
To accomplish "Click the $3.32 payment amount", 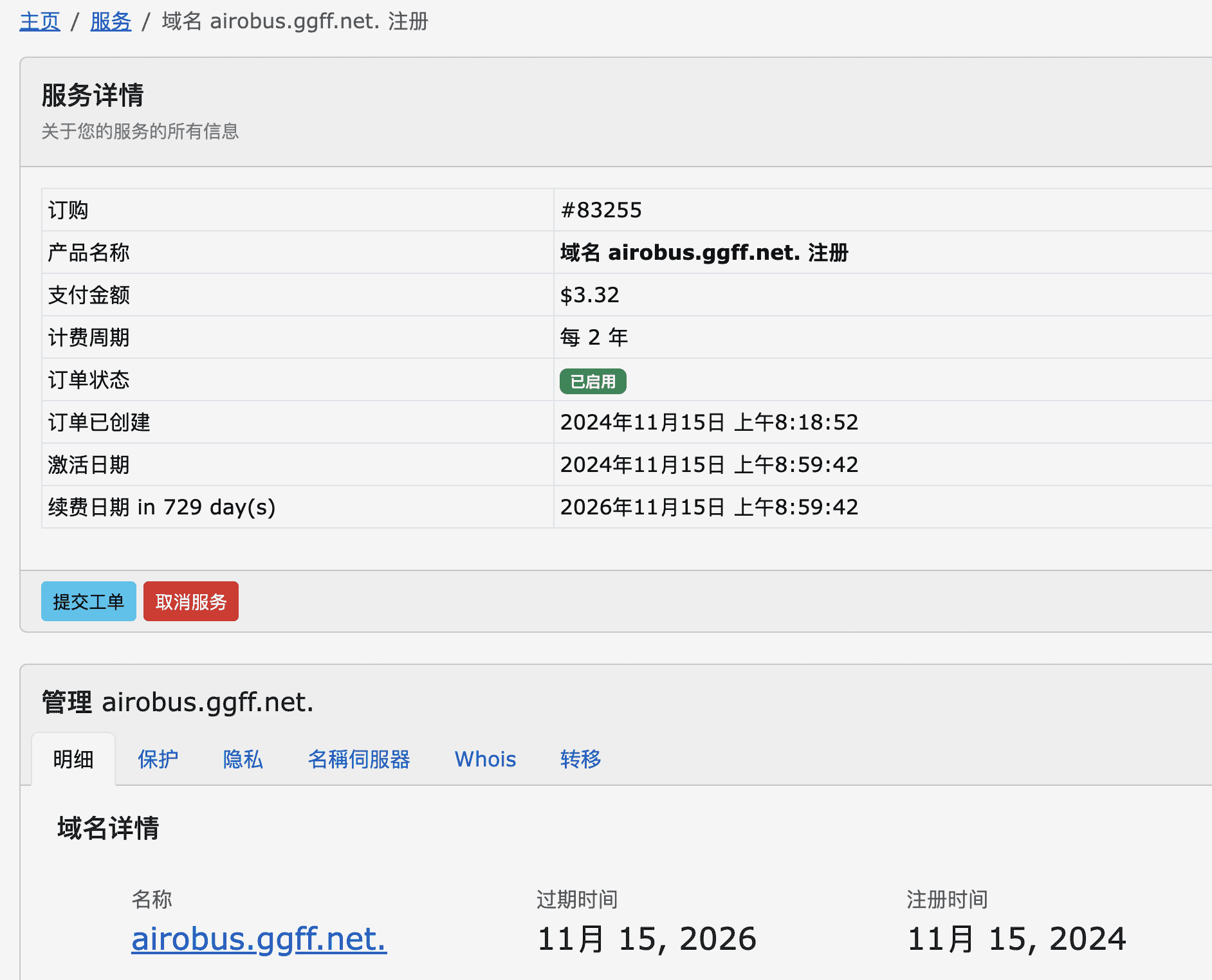I will click(589, 295).
